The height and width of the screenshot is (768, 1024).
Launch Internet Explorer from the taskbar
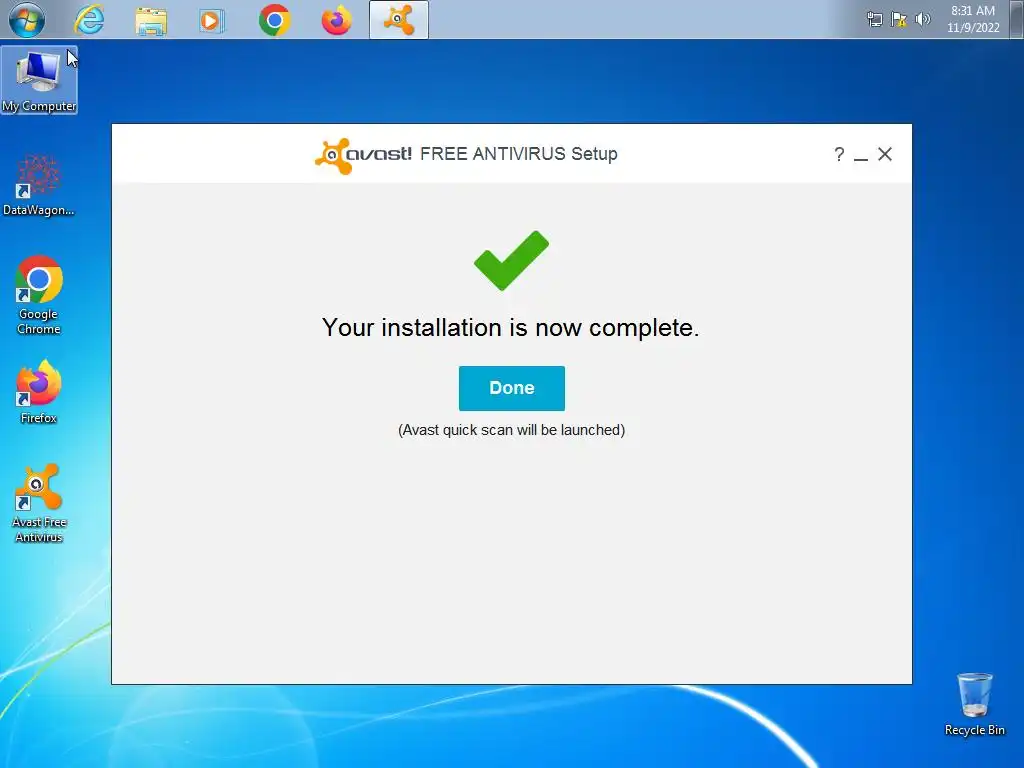(x=89, y=20)
